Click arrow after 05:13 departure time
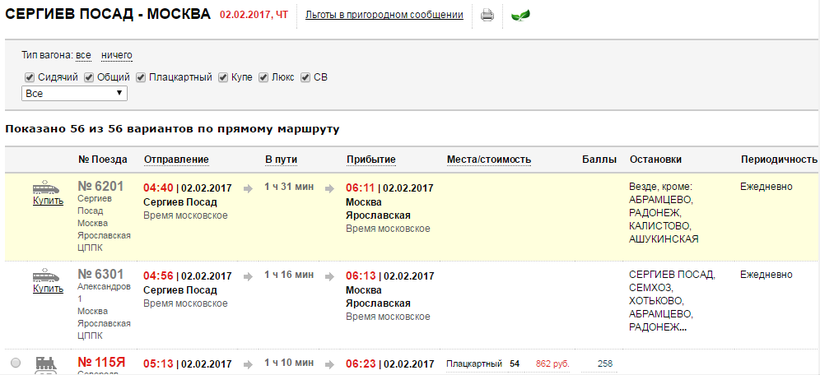Viewport: 820px width, 375px height. pos(248,363)
